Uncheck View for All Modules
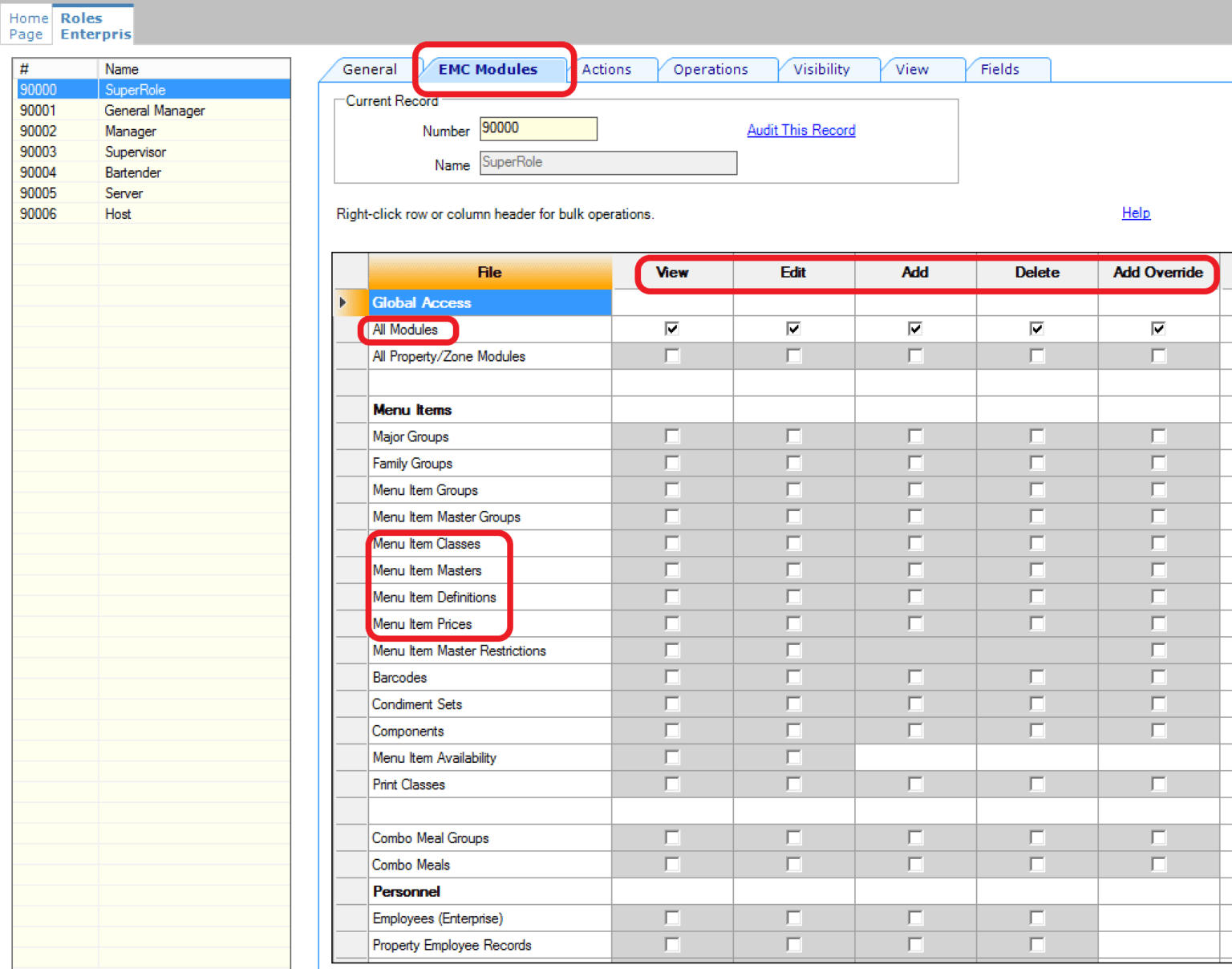 [672, 329]
